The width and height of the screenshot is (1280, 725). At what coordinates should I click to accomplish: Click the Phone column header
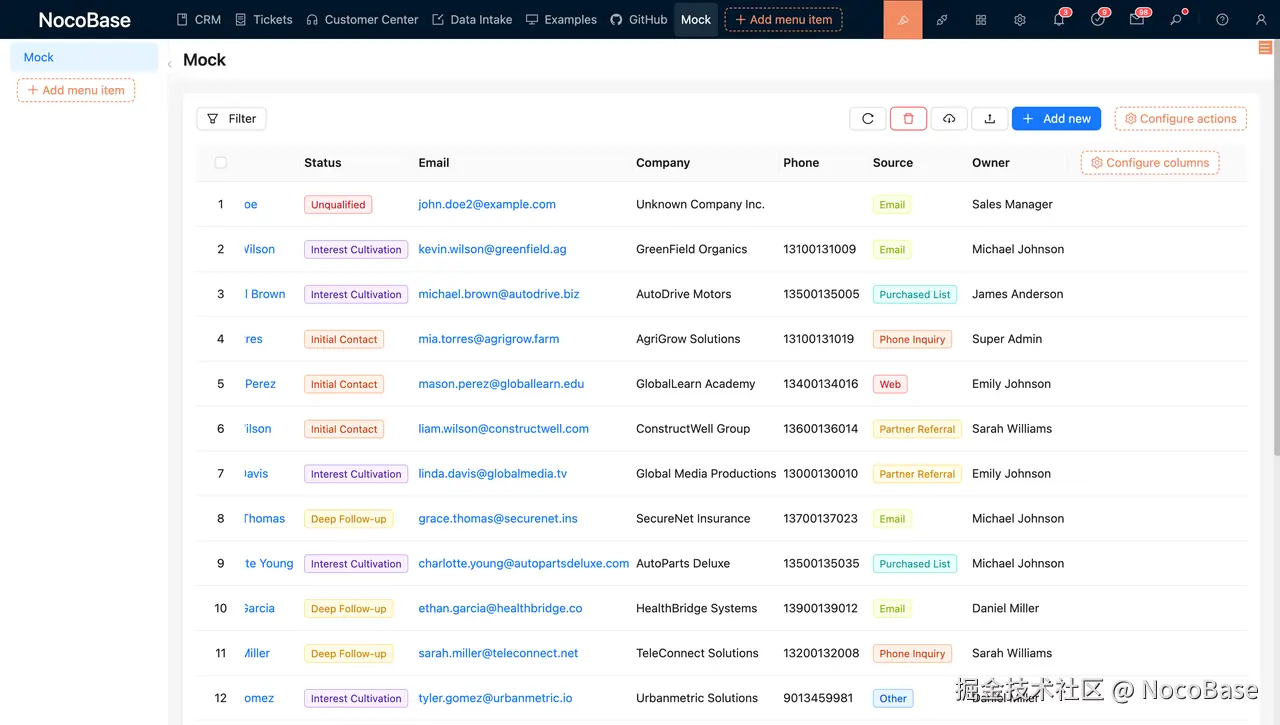801,162
